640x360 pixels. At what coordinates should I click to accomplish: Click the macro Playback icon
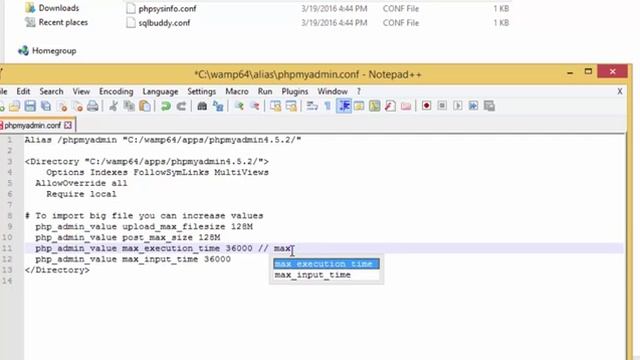458,106
